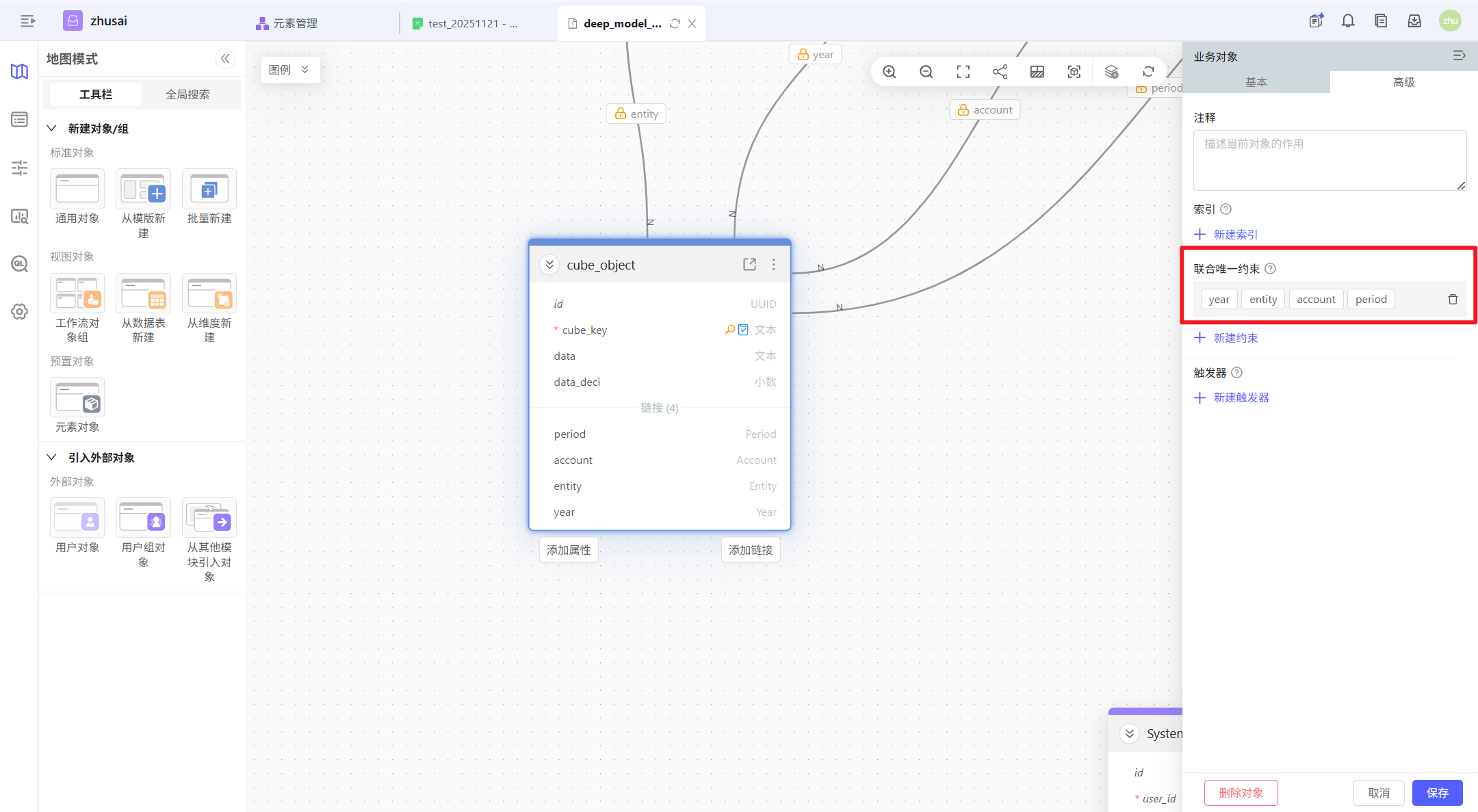Image resolution: width=1478 pixels, height=812 pixels.
Task: Click the zoom in magnifier icon
Action: point(889,72)
